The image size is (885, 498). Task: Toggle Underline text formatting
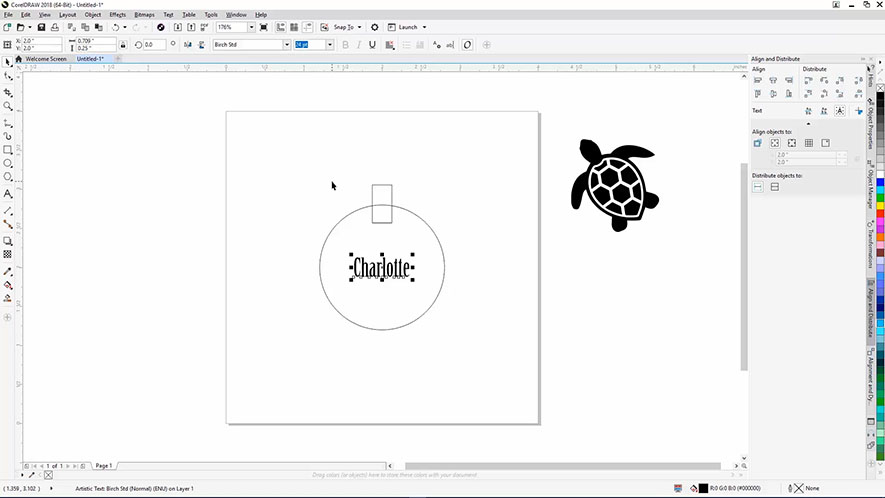pyautogui.click(x=373, y=45)
